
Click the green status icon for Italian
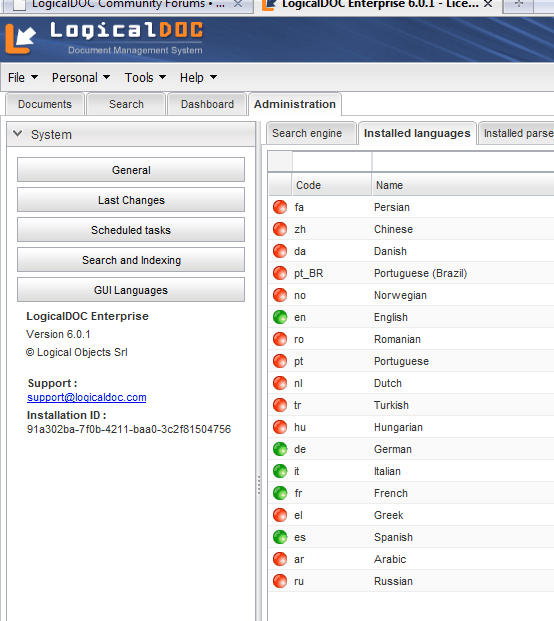click(x=280, y=471)
